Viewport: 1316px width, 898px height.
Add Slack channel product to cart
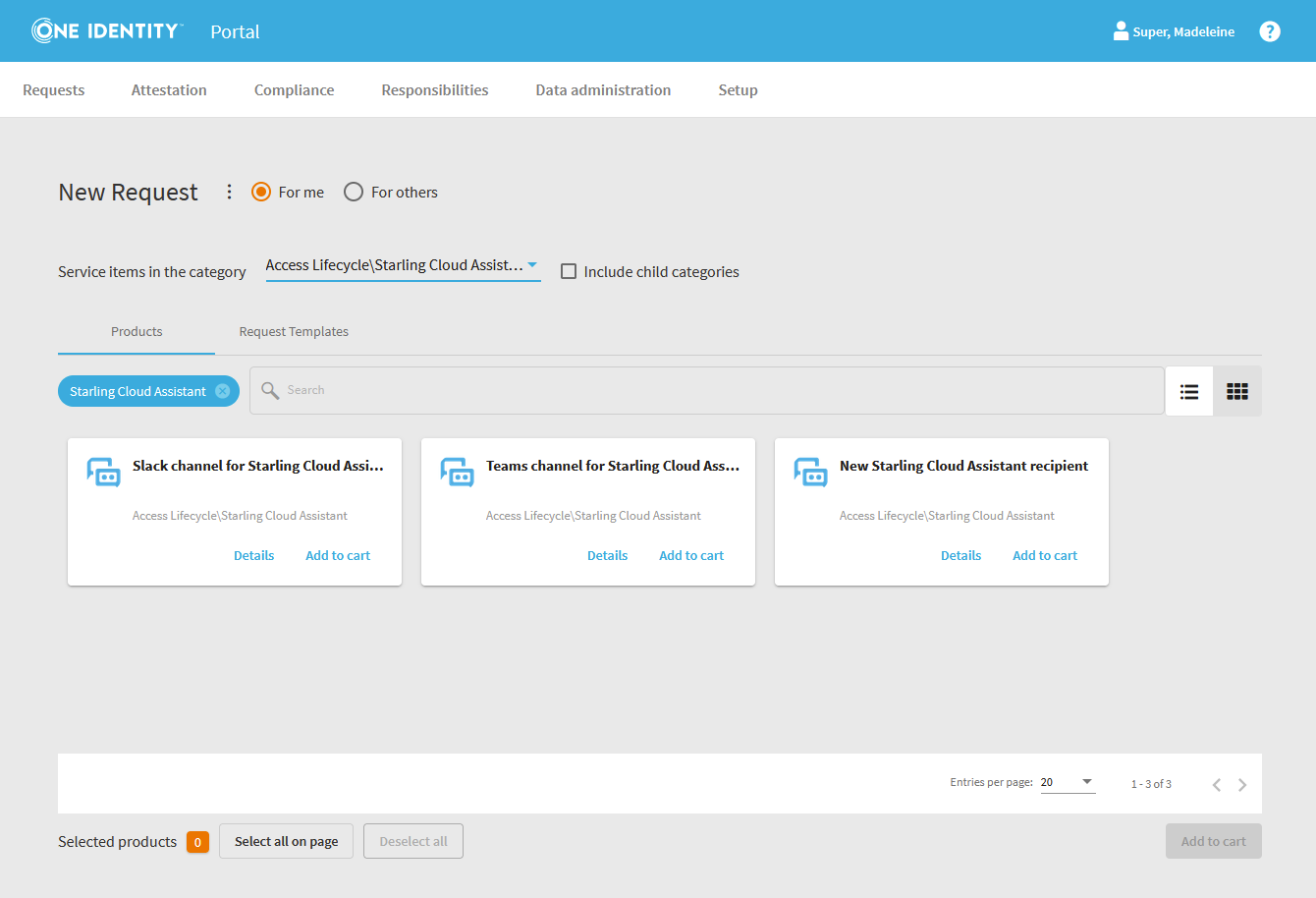(338, 555)
